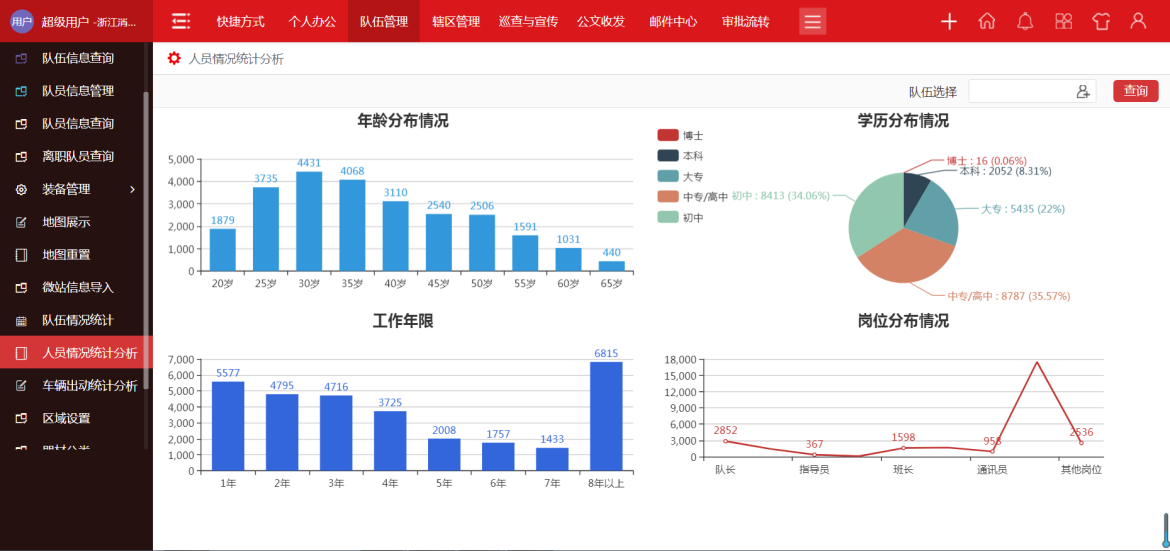Open notifications bell icon
The image size is (1170, 551).
click(x=1025, y=21)
